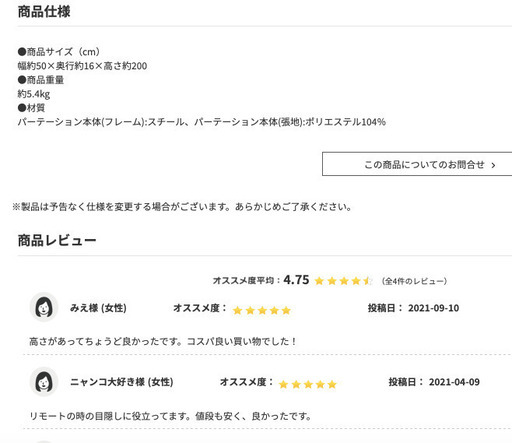Click ニャンコ大好き様's five-star rating
The height and width of the screenshot is (443, 512).
(x=308, y=384)
